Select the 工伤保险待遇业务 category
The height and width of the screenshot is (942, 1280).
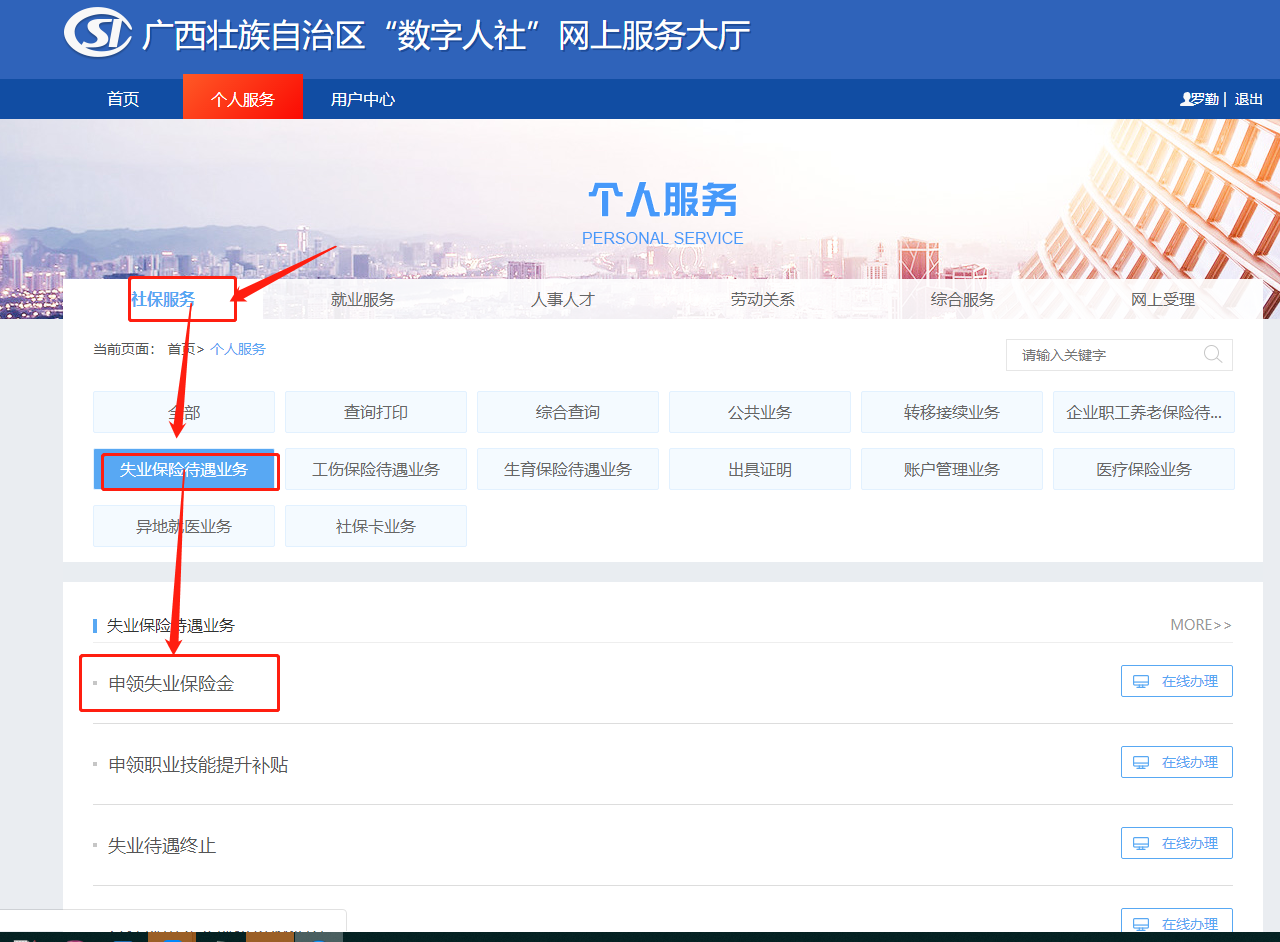[376, 469]
